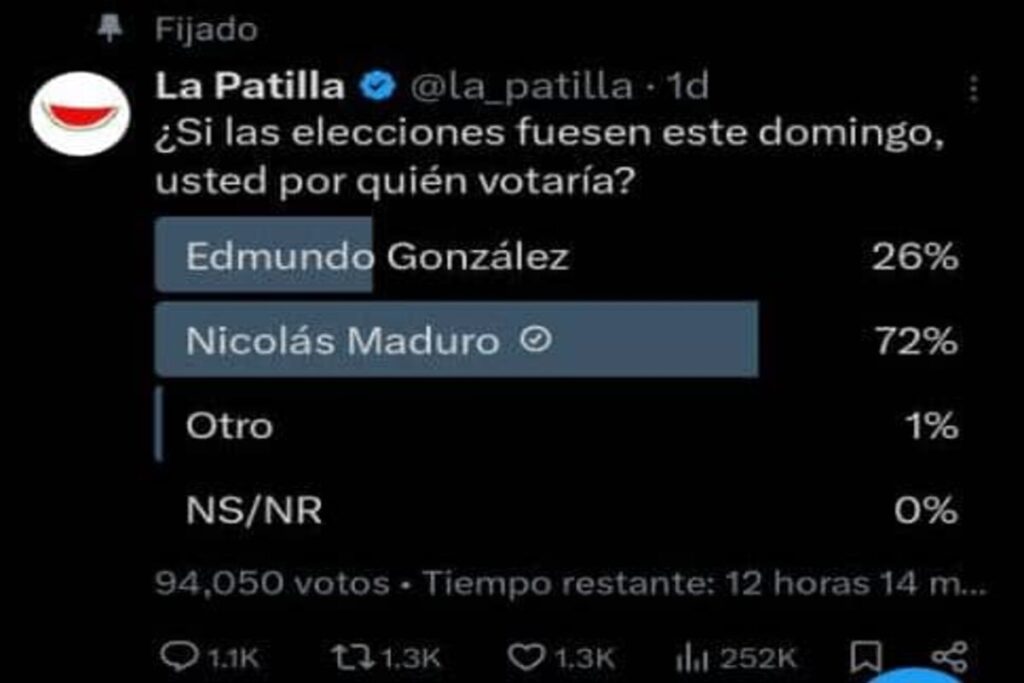This screenshot has width=1024, height=683.
Task: Click the pin icon next to Fijado
Action: [111, 26]
